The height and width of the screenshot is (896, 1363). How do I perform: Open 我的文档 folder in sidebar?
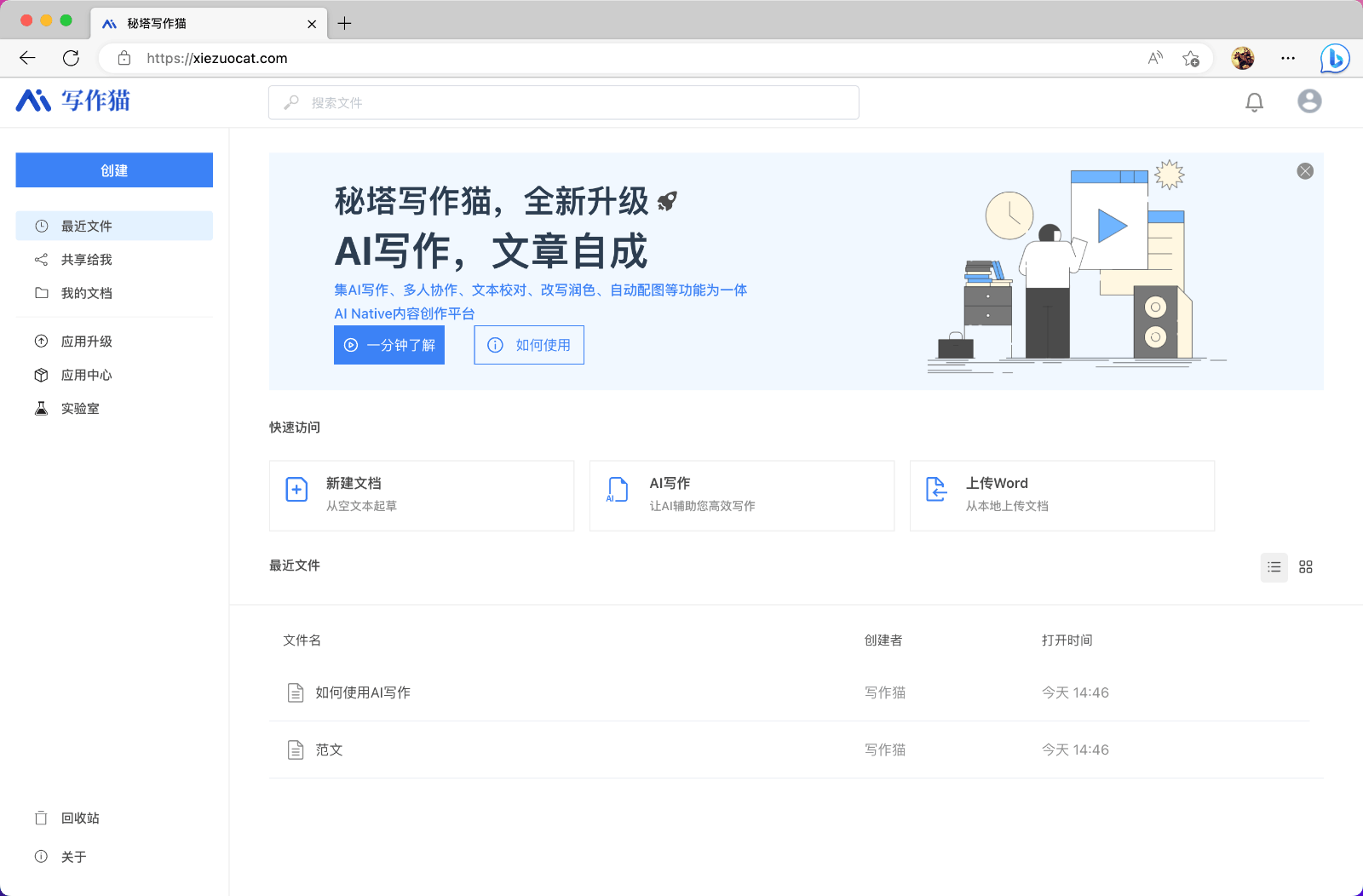pyautogui.click(x=114, y=293)
